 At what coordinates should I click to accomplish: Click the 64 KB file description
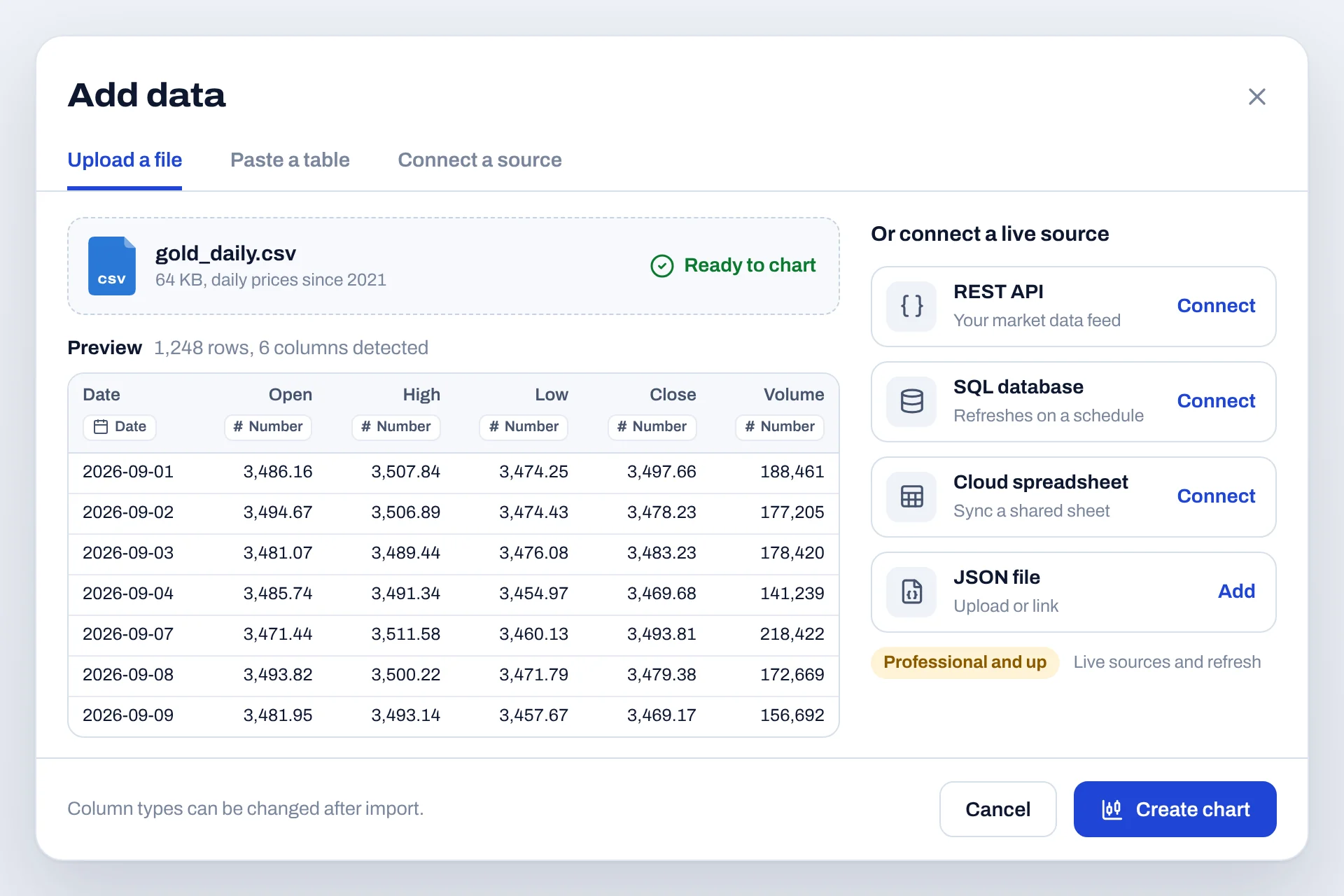pyautogui.click(x=271, y=280)
